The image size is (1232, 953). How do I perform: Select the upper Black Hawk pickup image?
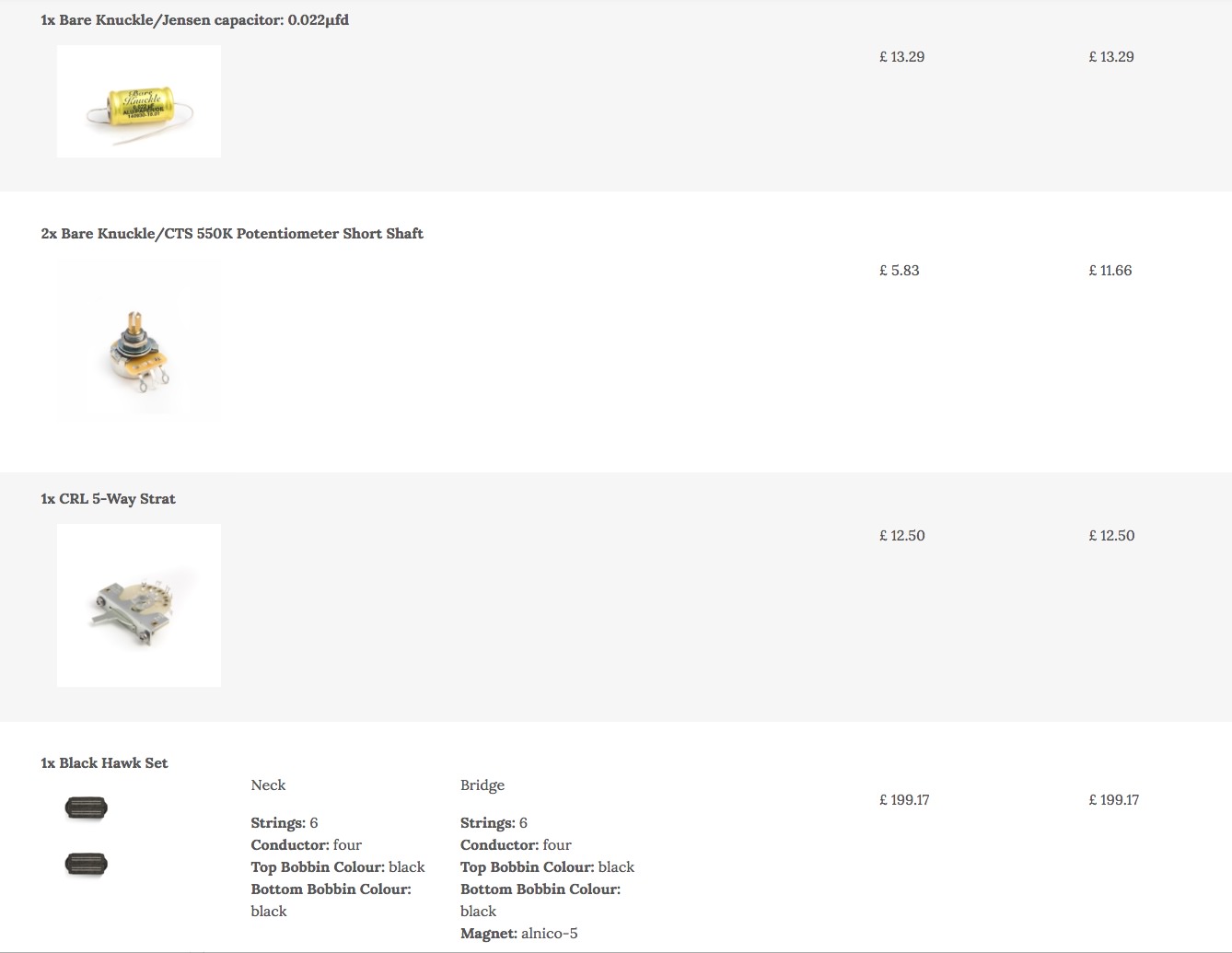pyautogui.click(x=87, y=808)
